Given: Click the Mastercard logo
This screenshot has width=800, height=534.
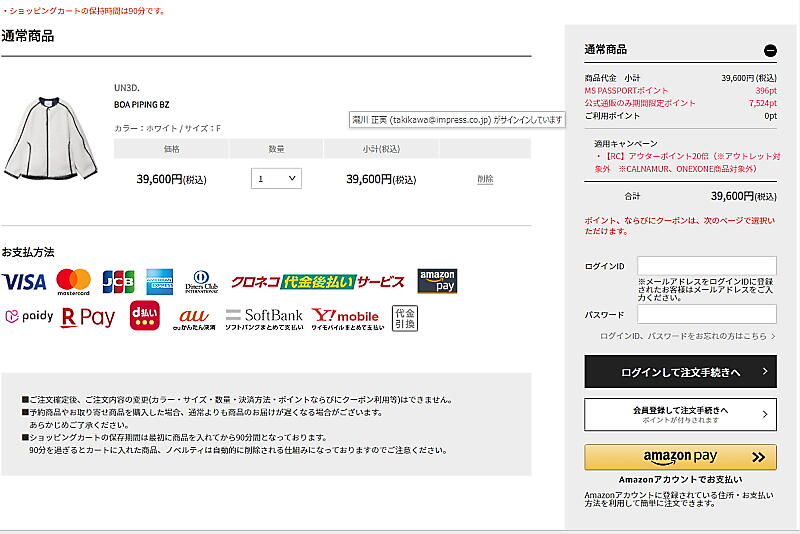Looking at the screenshot, I should click(x=73, y=282).
